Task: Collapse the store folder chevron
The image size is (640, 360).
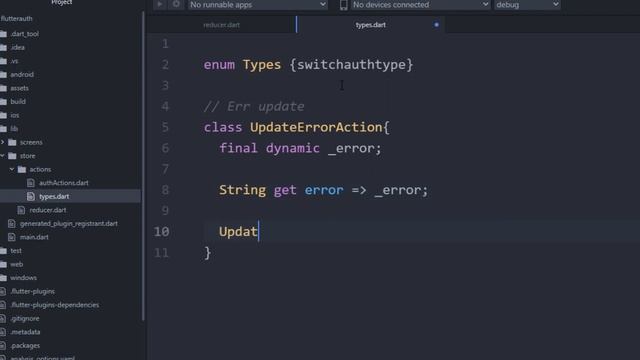Action: click(x=3, y=156)
